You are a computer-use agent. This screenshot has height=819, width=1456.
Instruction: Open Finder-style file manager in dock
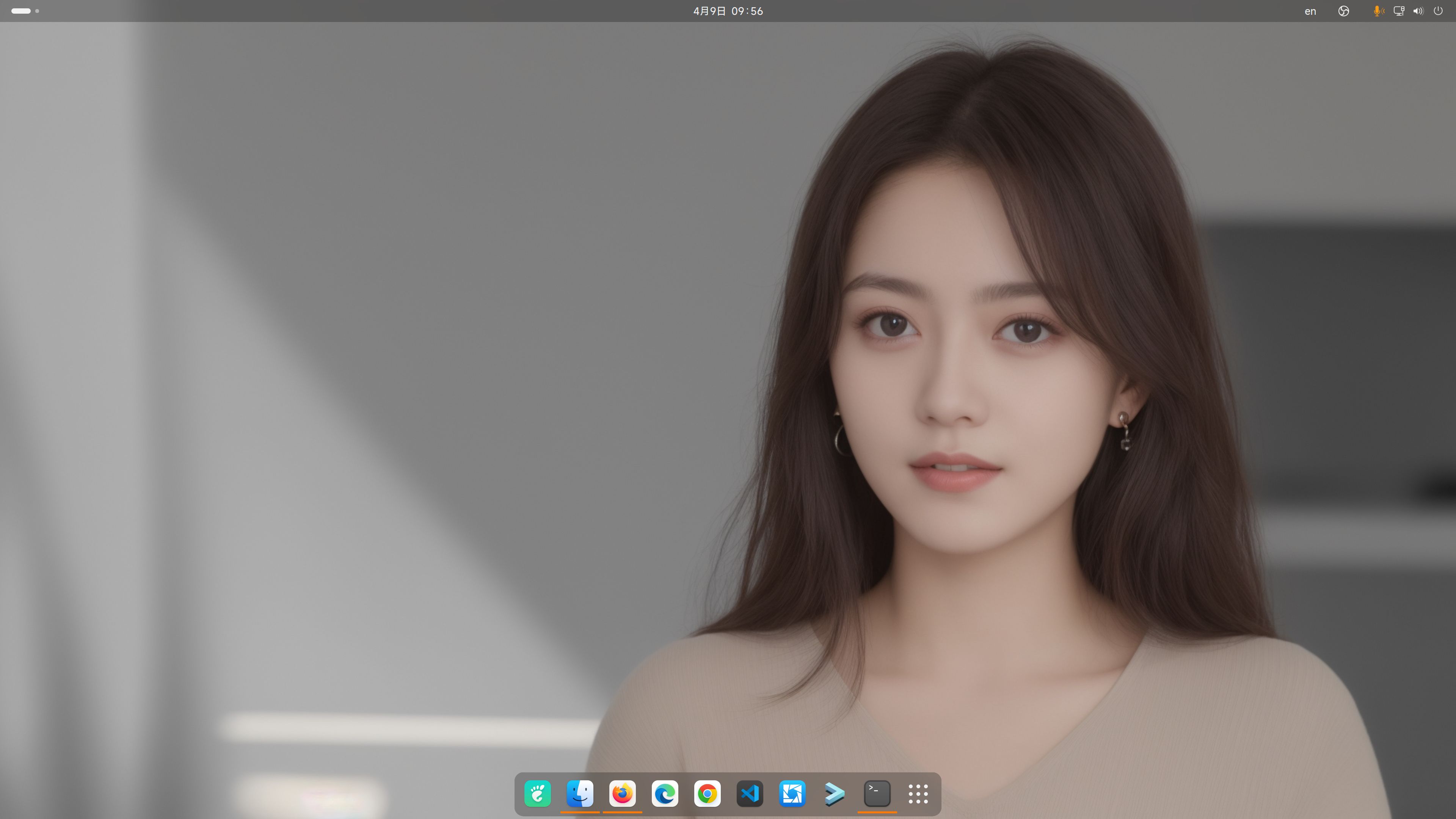[x=580, y=794]
